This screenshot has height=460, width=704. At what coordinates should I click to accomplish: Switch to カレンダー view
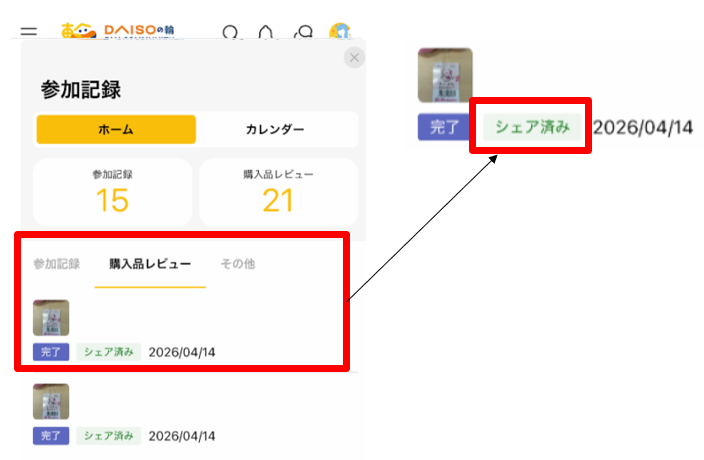(275, 129)
